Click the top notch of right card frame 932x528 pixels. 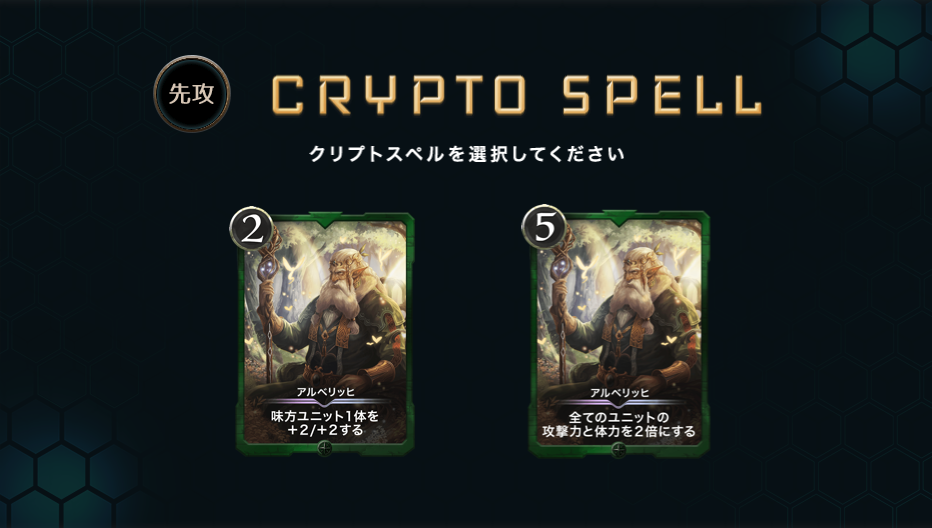click(619, 218)
